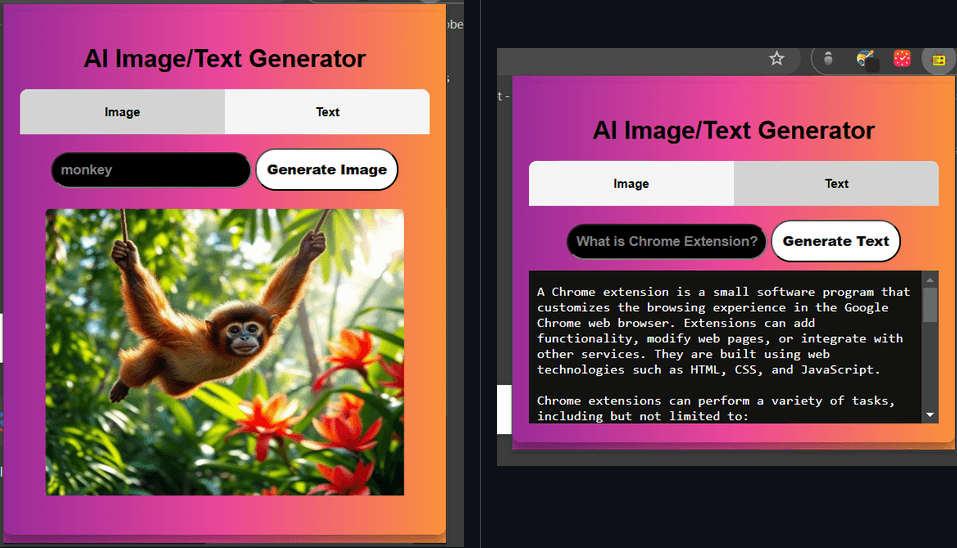Click the Generate Text button
Viewport: 957px width, 548px height.
[x=836, y=241]
